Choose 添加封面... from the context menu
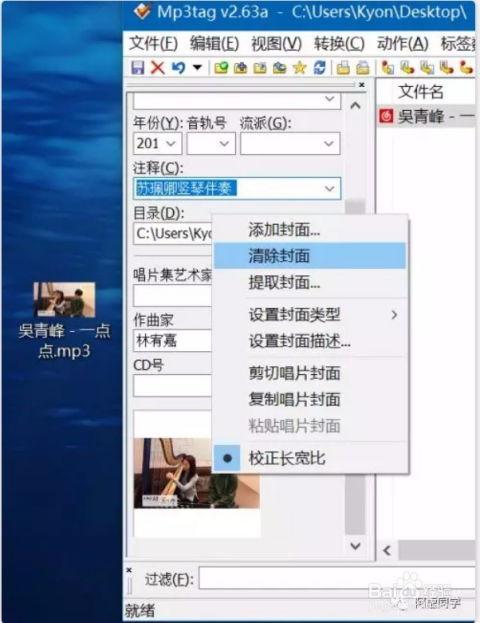This screenshot has height=623, width=480. 310,230
